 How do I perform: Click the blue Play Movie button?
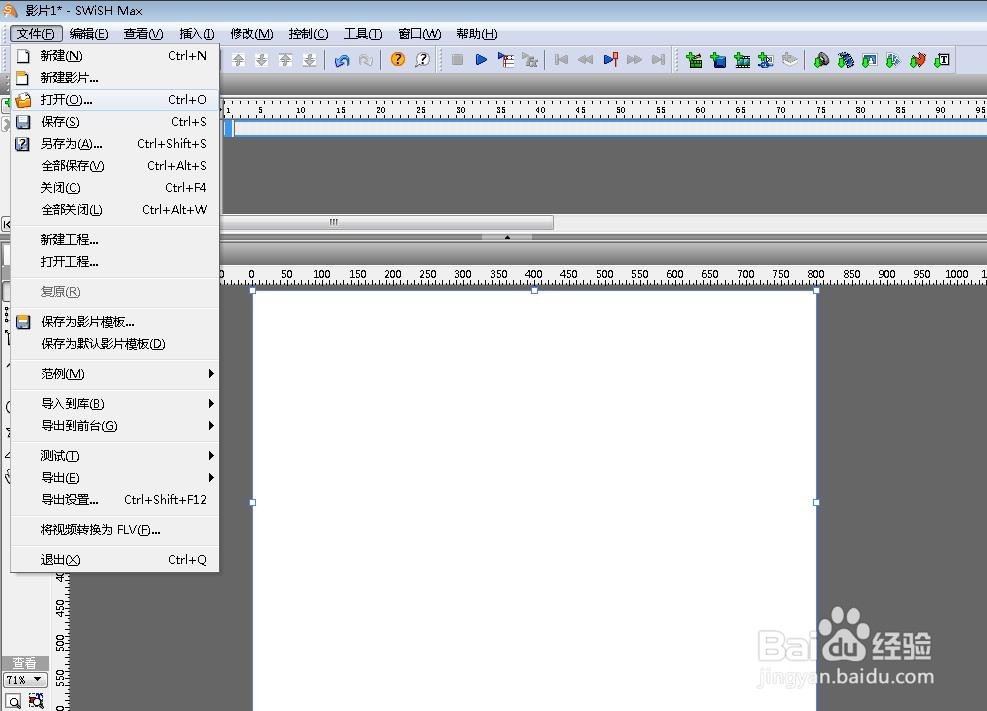click(482, 60)
